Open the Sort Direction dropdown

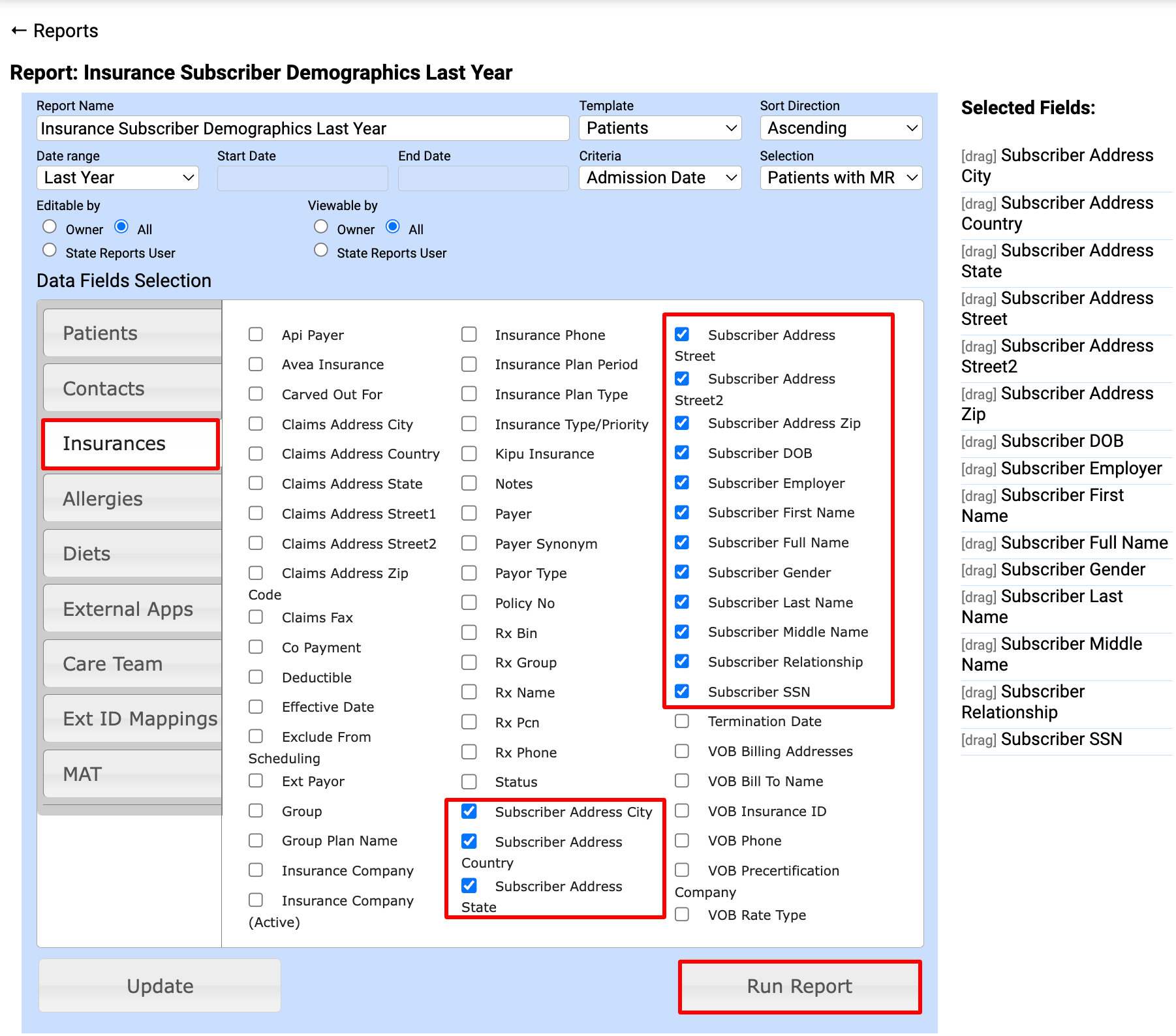[x=841, y=129]
